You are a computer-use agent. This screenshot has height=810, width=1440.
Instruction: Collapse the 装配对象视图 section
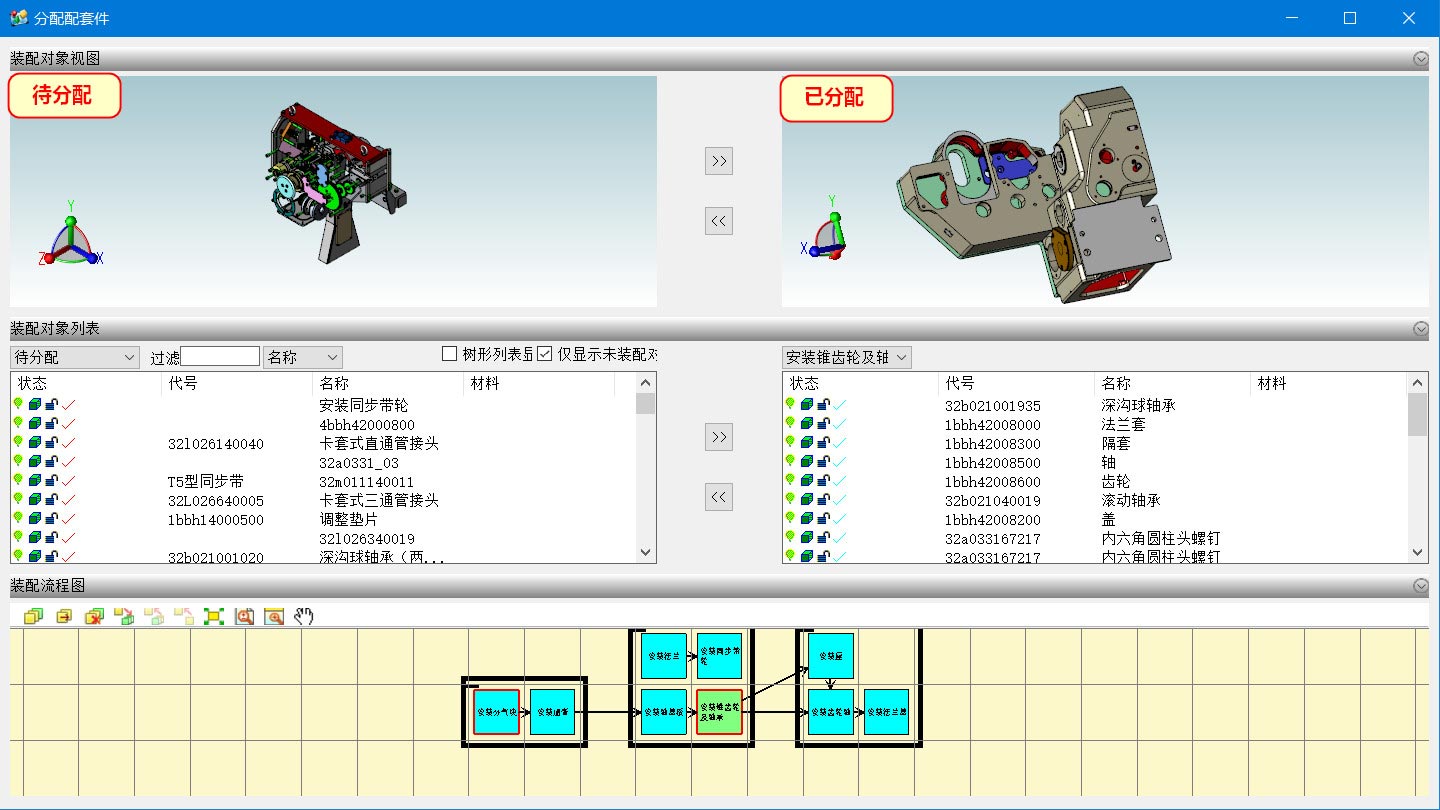(1422, 58)
